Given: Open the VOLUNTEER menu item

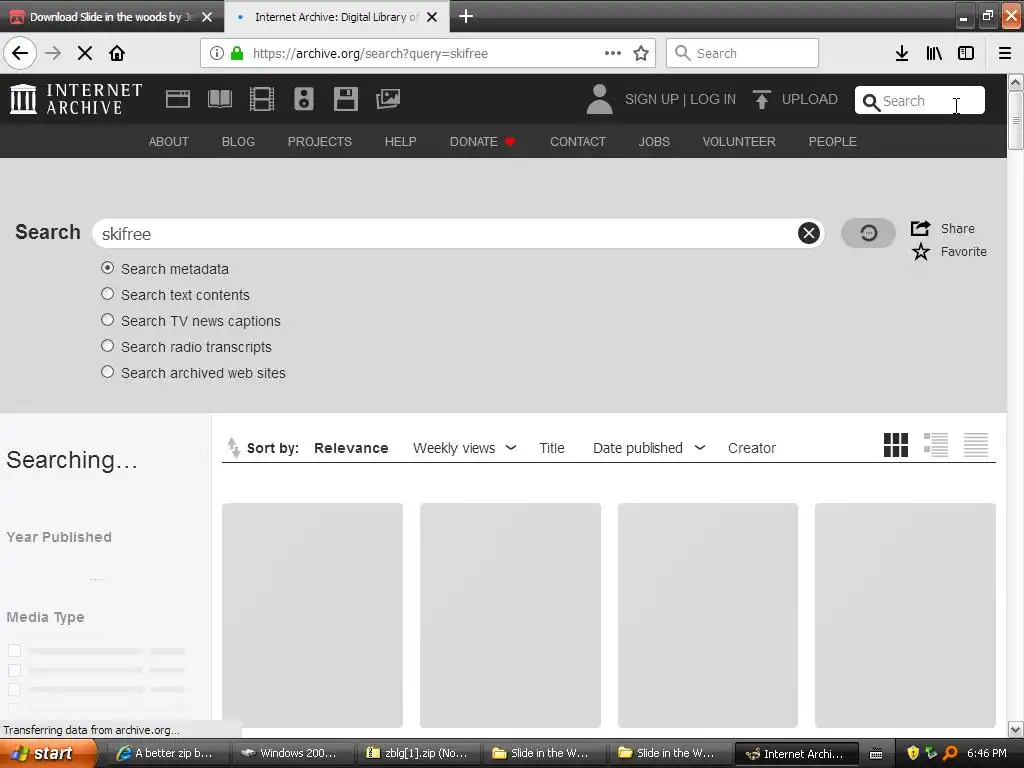Looking at the screenshot, I should (x=739, y=142).
